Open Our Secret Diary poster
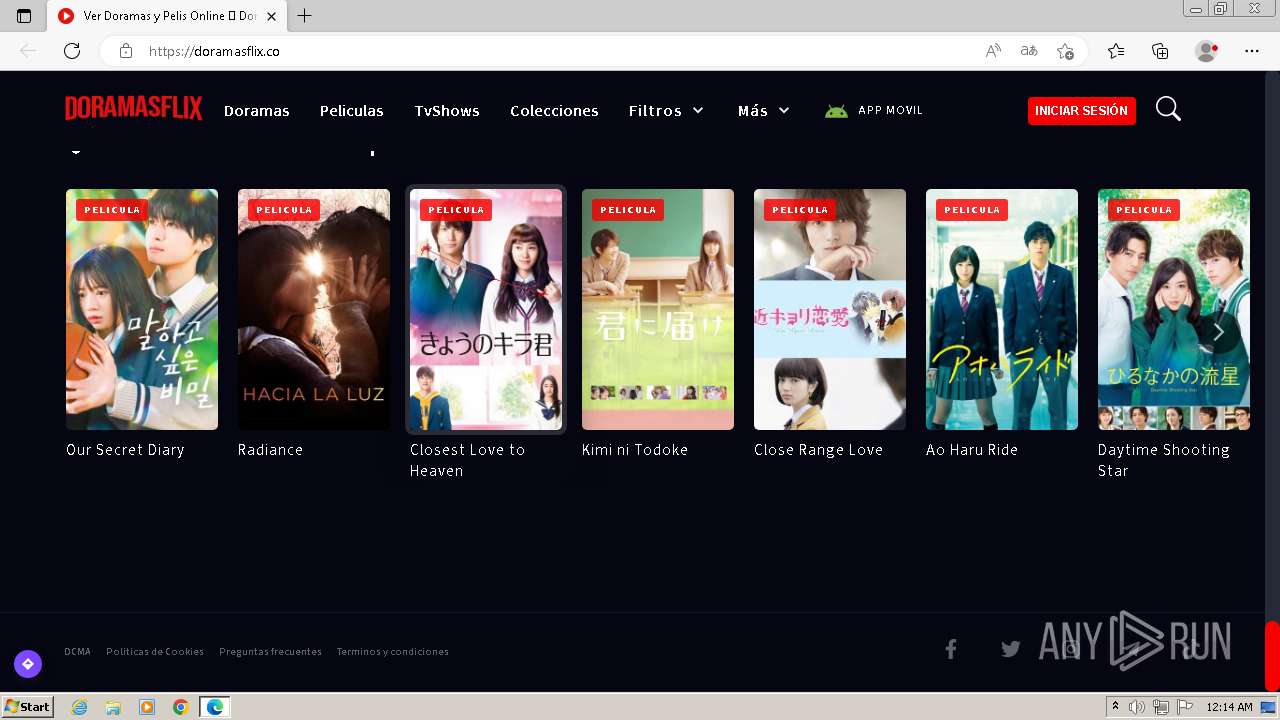 point(142,310)
